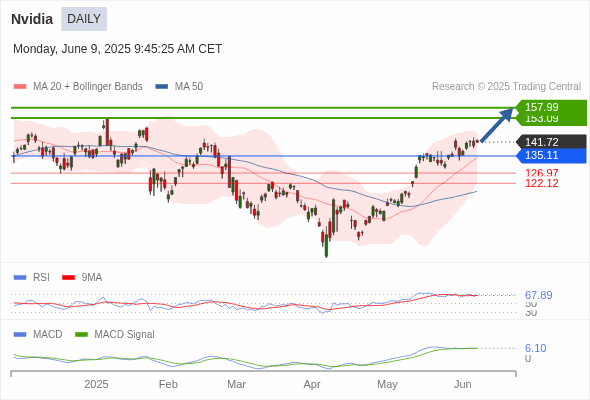Click the MACD Signal green legend swatch
The height and width of the screenshot is (400, 590).
81,334
